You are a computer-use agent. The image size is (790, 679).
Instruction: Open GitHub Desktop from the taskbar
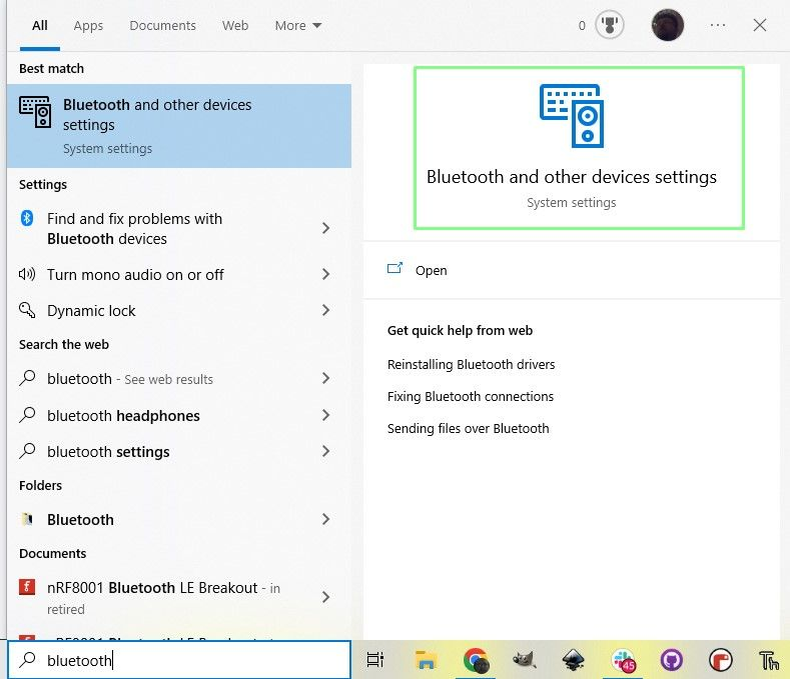pos(672,660)
